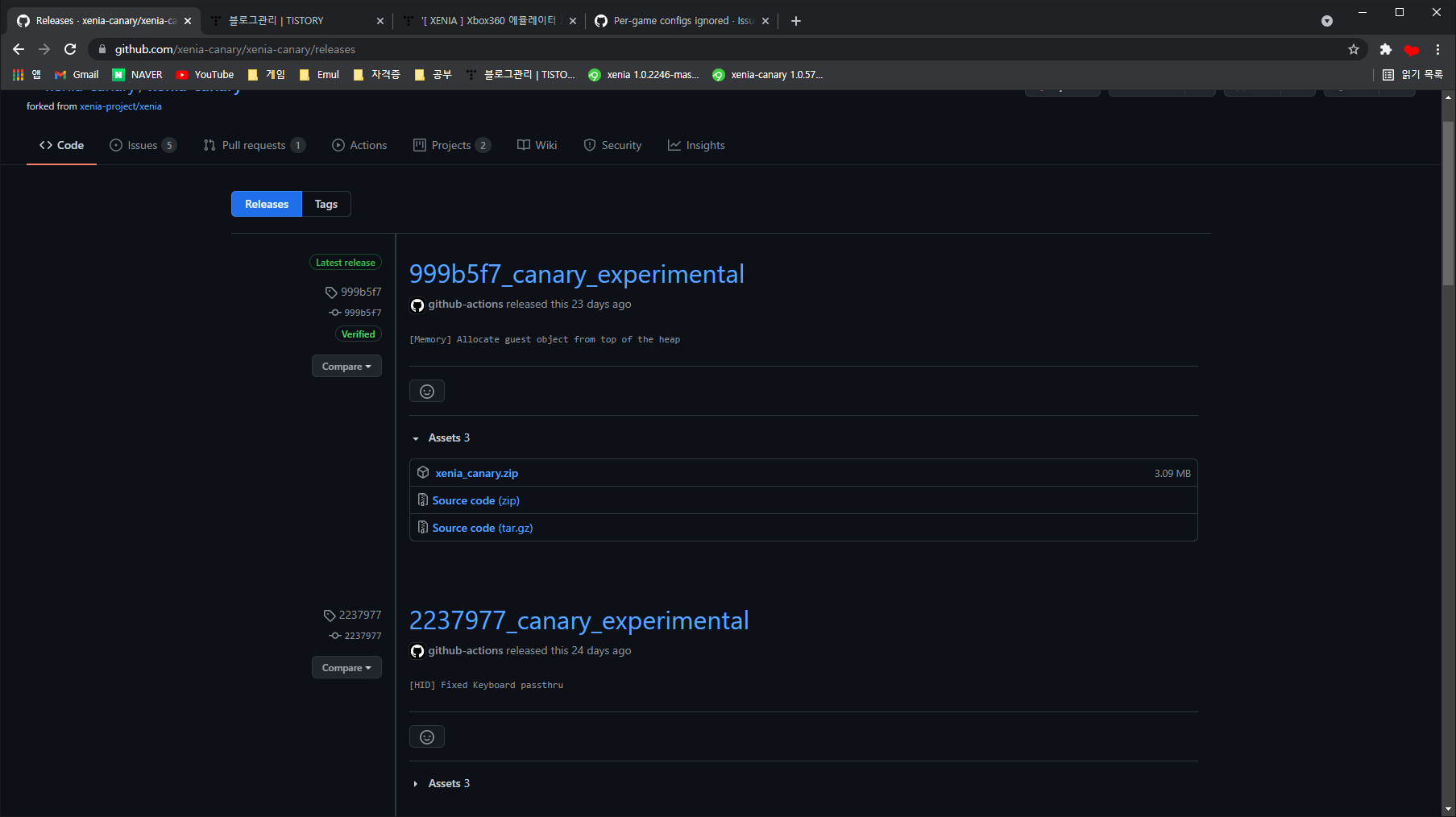Download xenia_canary.zip asset
Image resolution: width=1456 pixels, height=817 pixels.
[x=477, y=473]
